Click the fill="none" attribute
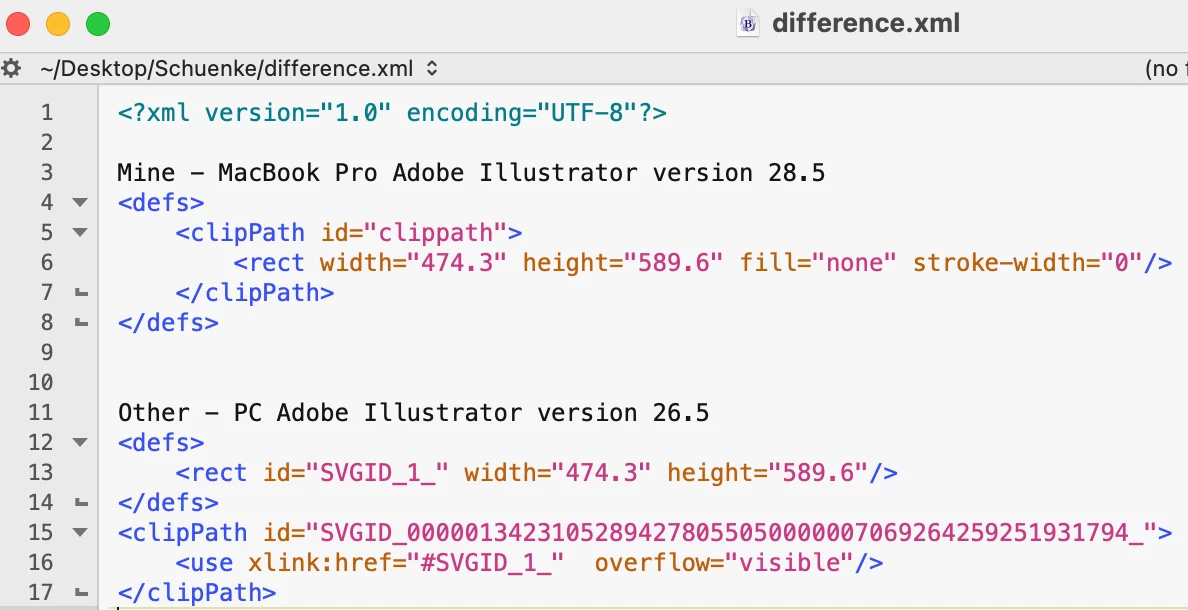The width and height of the screenshot is (1188, 610). click(818, 263)
